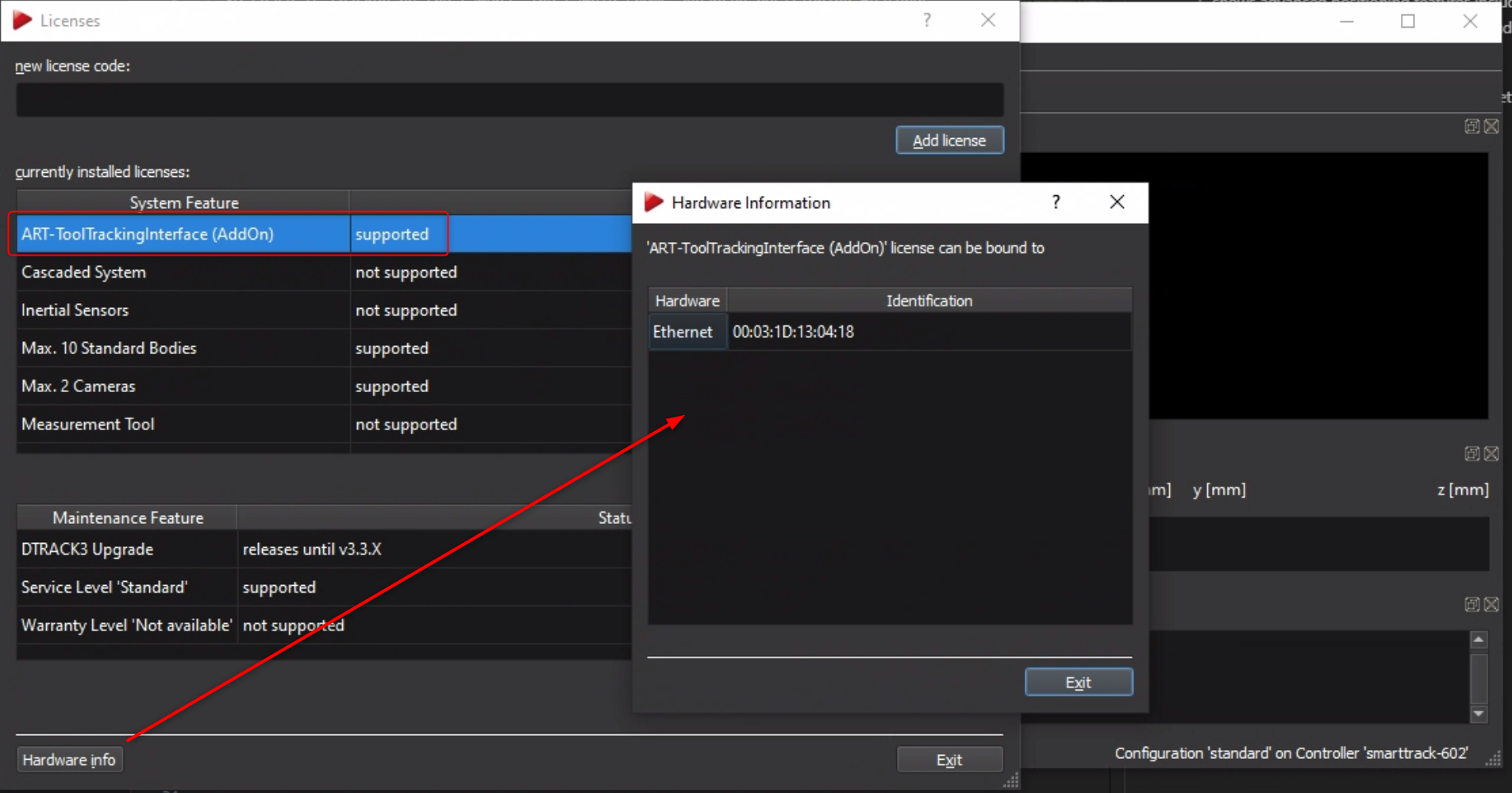The height and width of the screenshot is (793, 1512).
Task: Click Hardware Information dialog app logo icon
Action: pos(654,202)
